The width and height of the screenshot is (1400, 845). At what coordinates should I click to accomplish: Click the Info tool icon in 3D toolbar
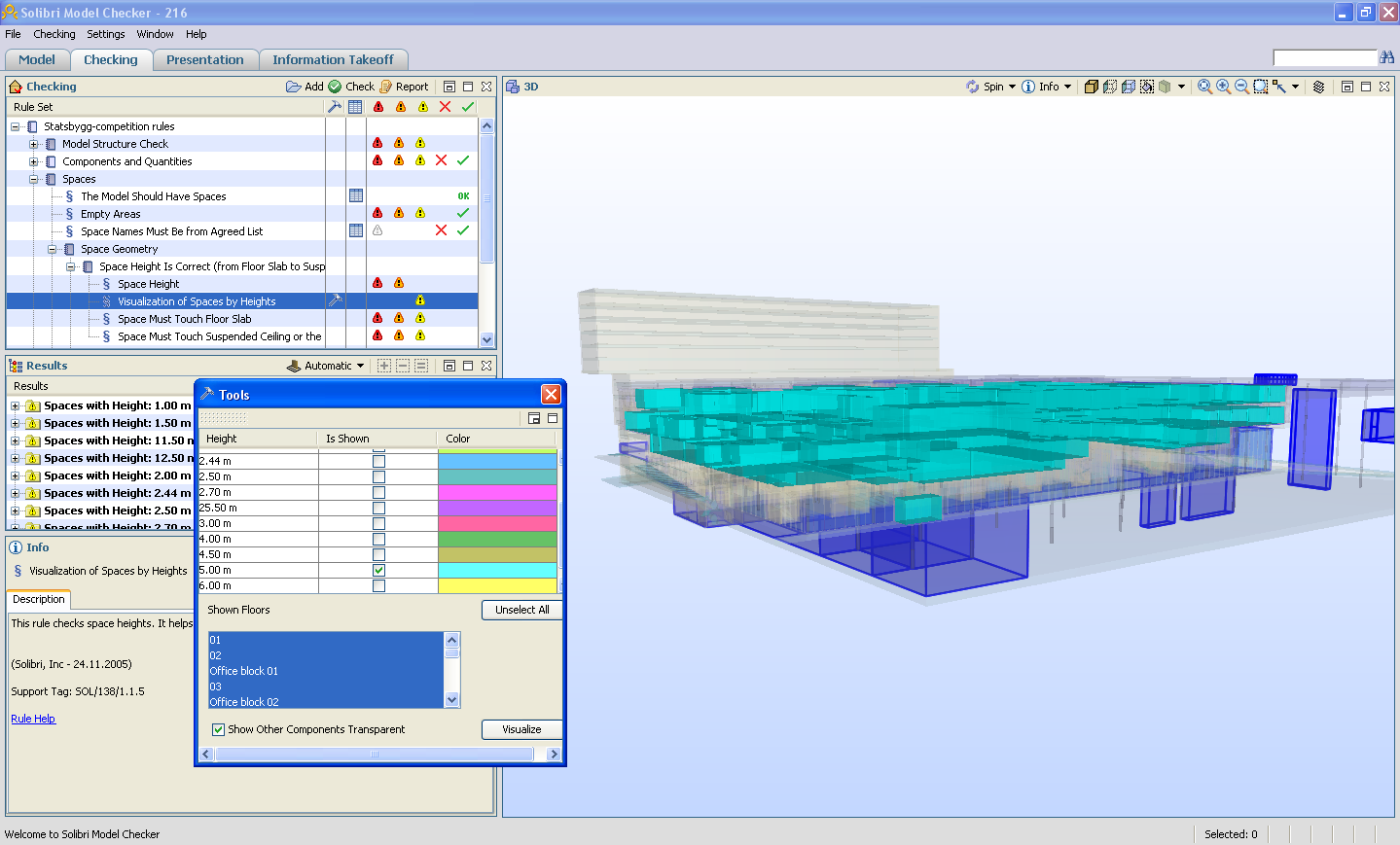(x=1028, y=87)
